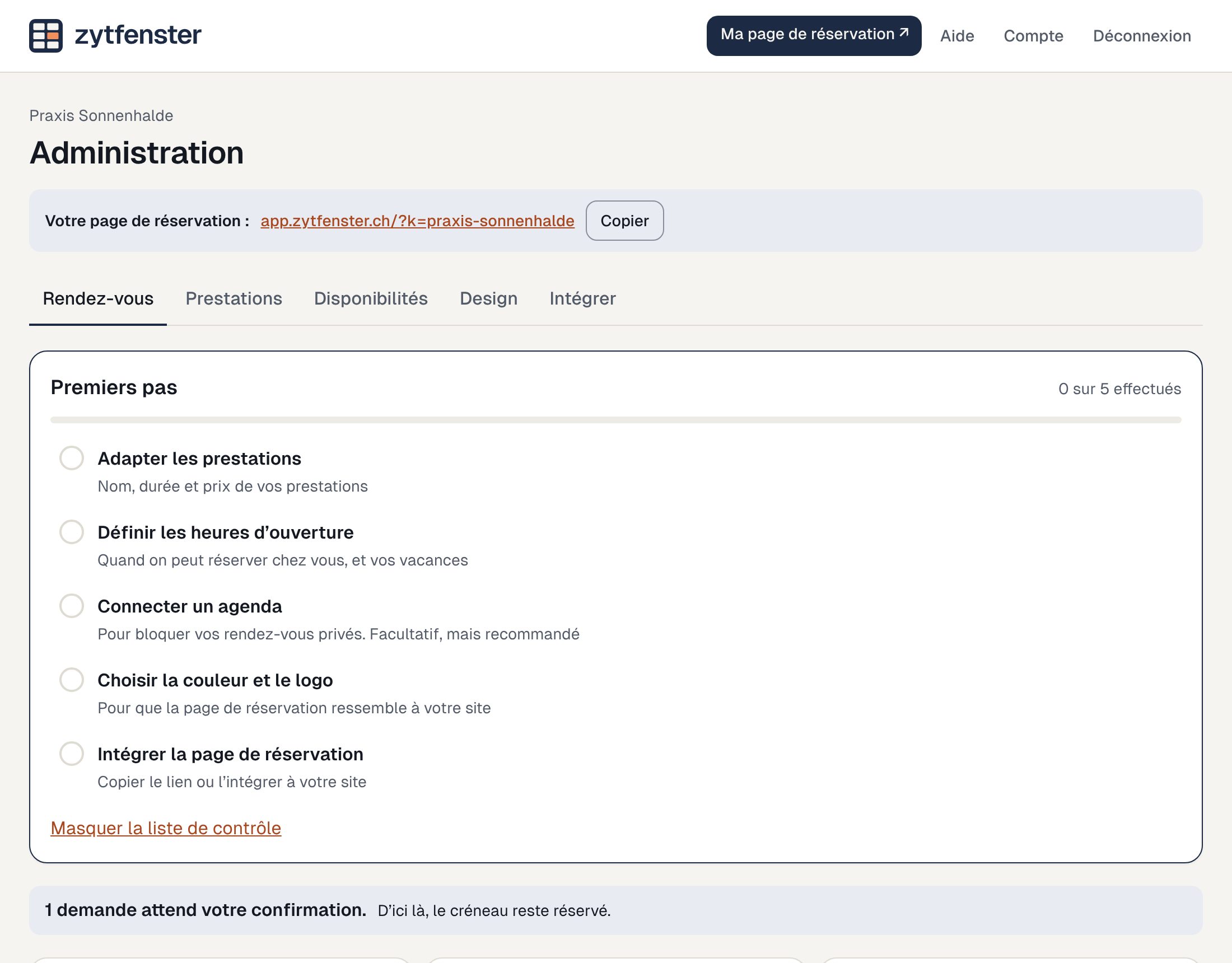Go to Compte in the header

tap(1033, 36)
